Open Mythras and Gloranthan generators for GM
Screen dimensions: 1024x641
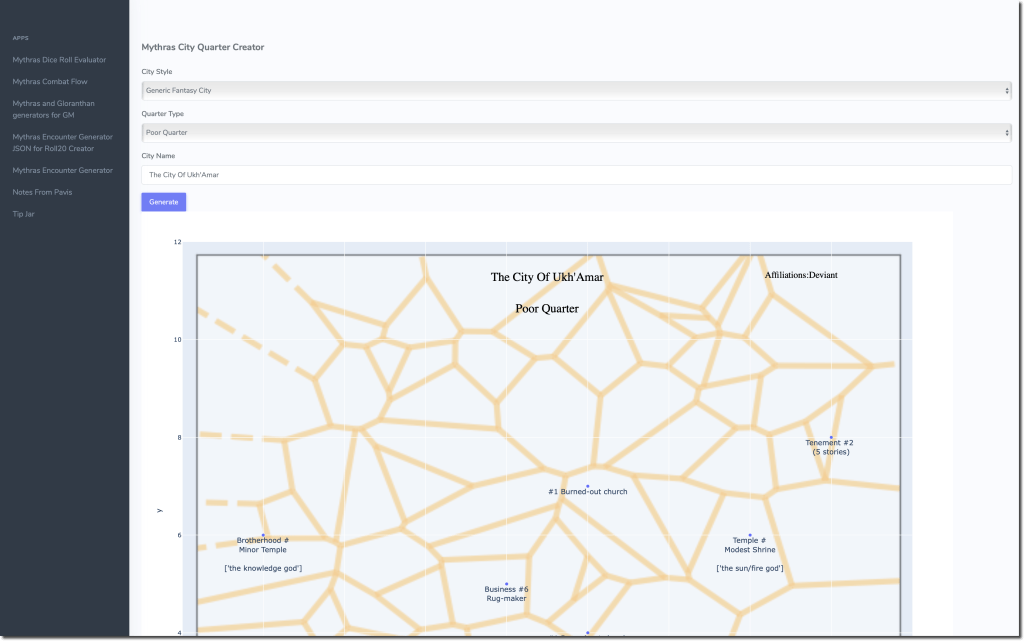[x=59, y=109]
